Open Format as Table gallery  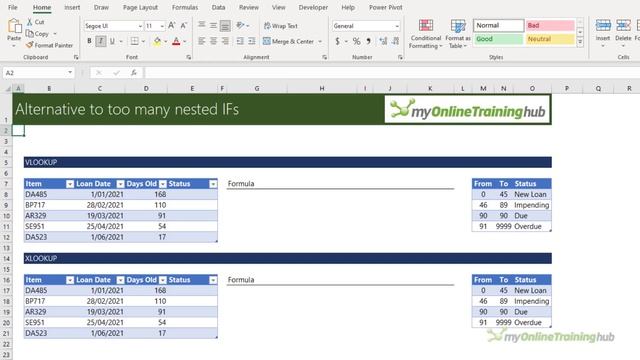pos(458,34)
